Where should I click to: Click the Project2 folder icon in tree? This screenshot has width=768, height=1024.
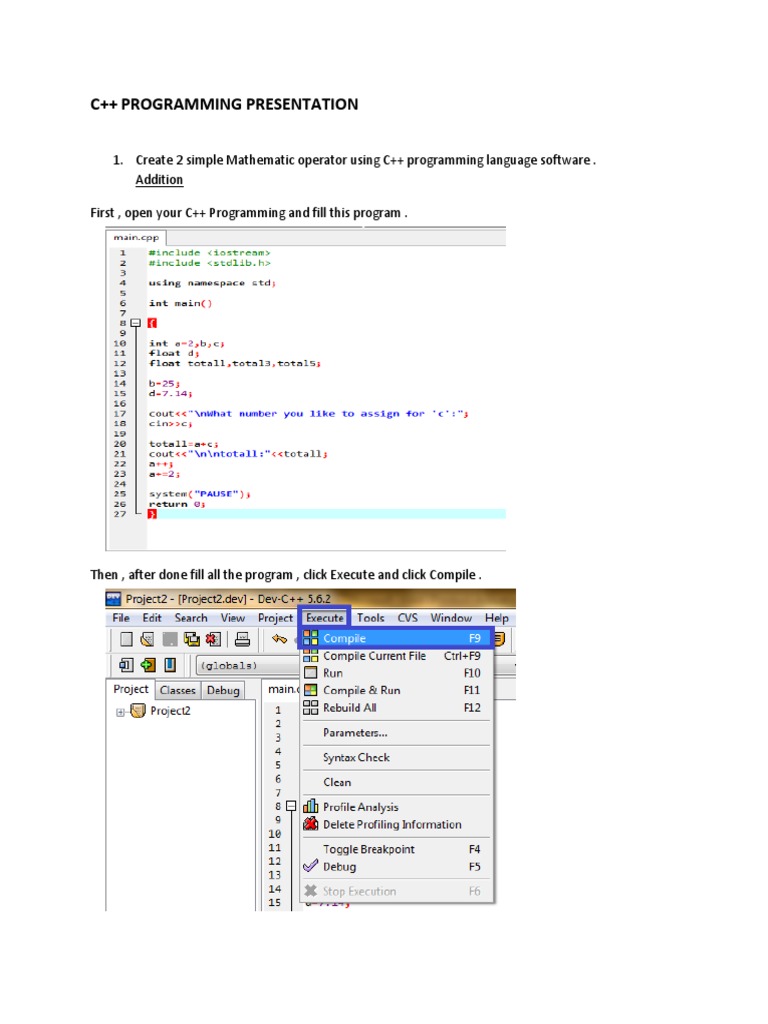coord(138,711)
